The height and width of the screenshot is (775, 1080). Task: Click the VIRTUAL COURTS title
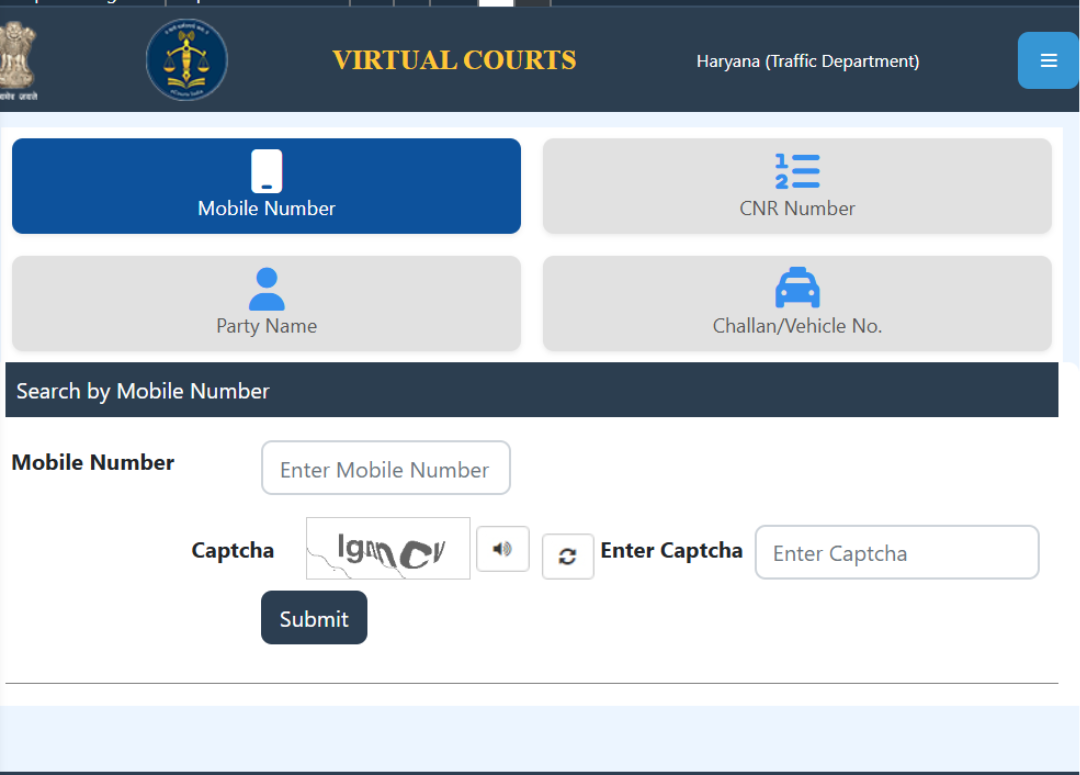(x=454, y=61)
